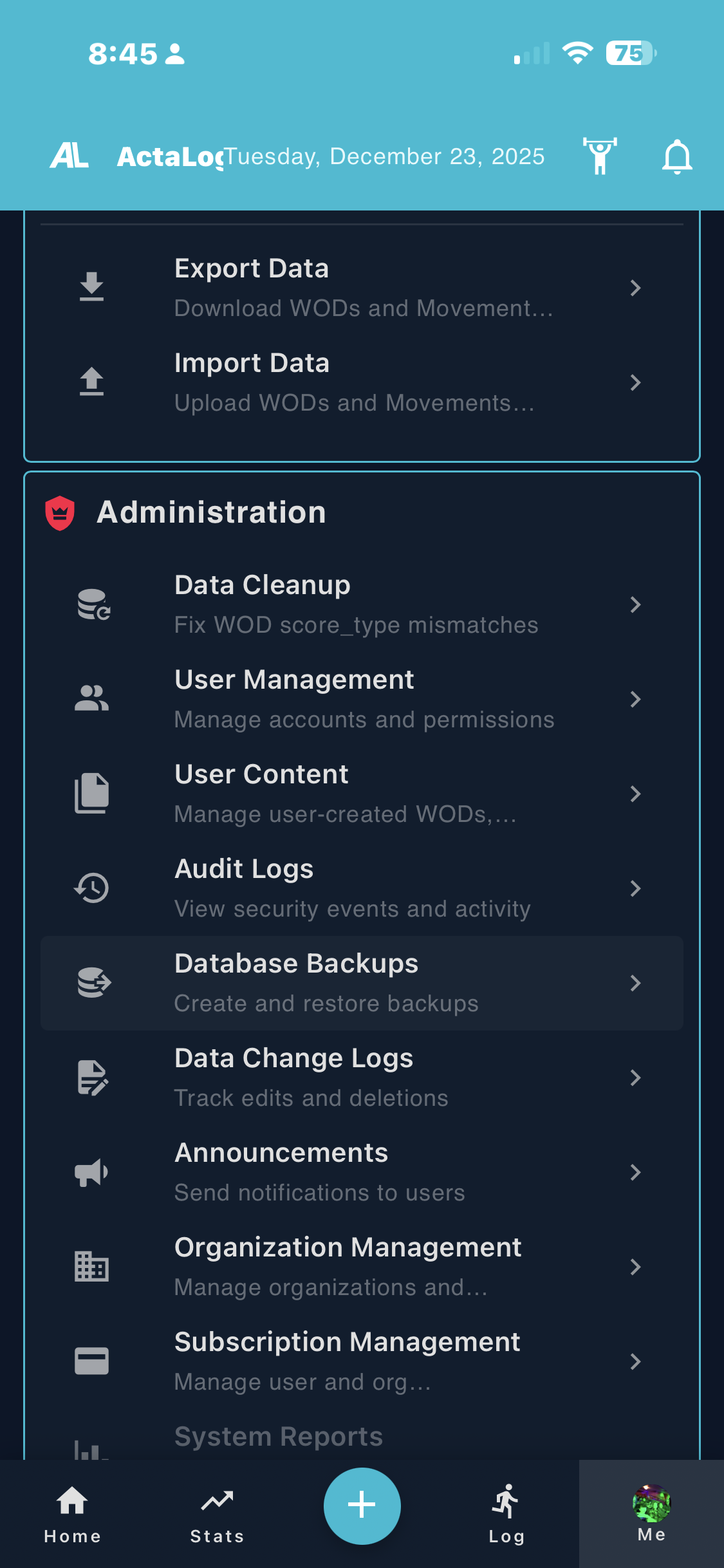Tap the Me profile avatar
Image resolution: width=724 pixels, height=1568 pixels.
tap(651, 1505)
